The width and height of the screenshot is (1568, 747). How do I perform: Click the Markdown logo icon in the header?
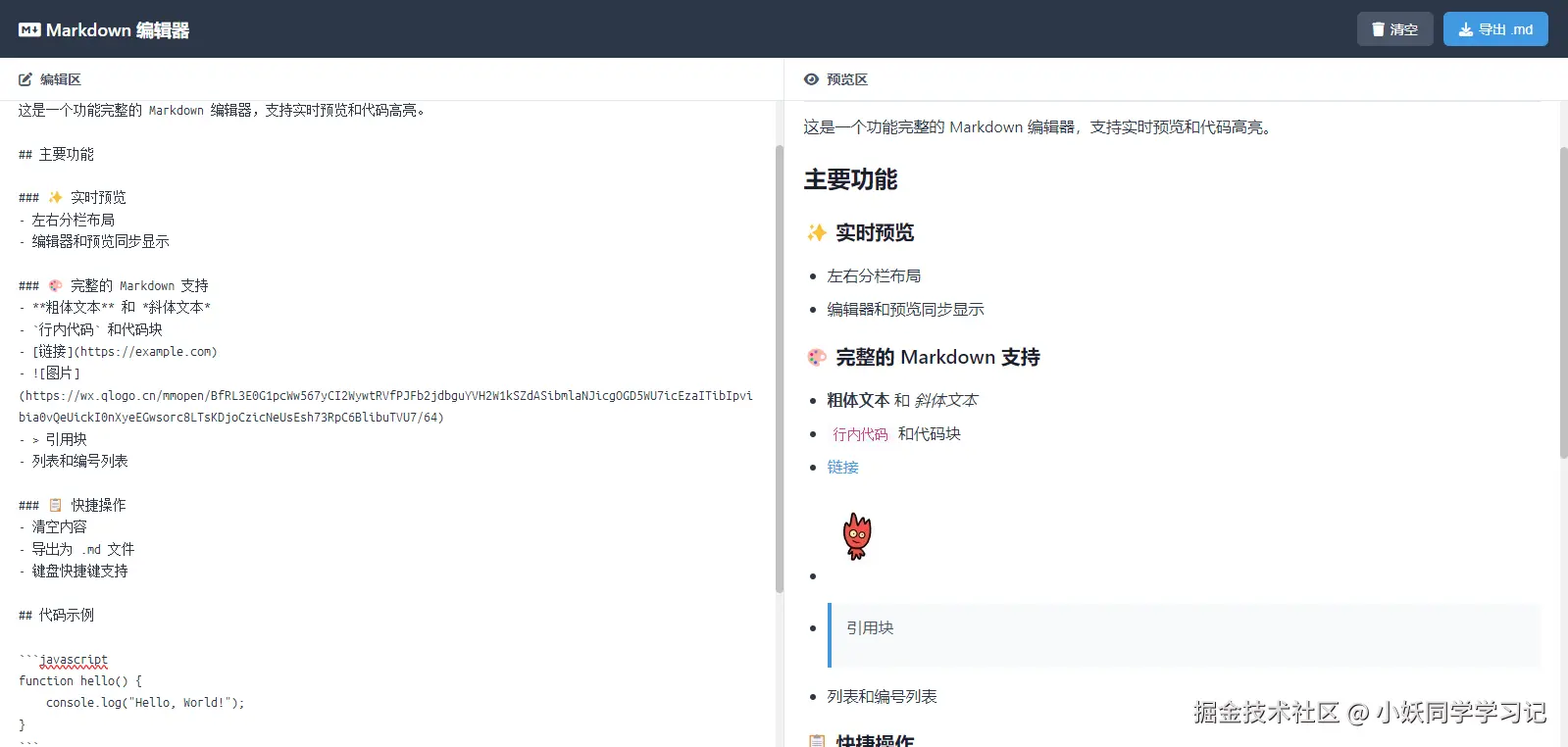(29, 29)
